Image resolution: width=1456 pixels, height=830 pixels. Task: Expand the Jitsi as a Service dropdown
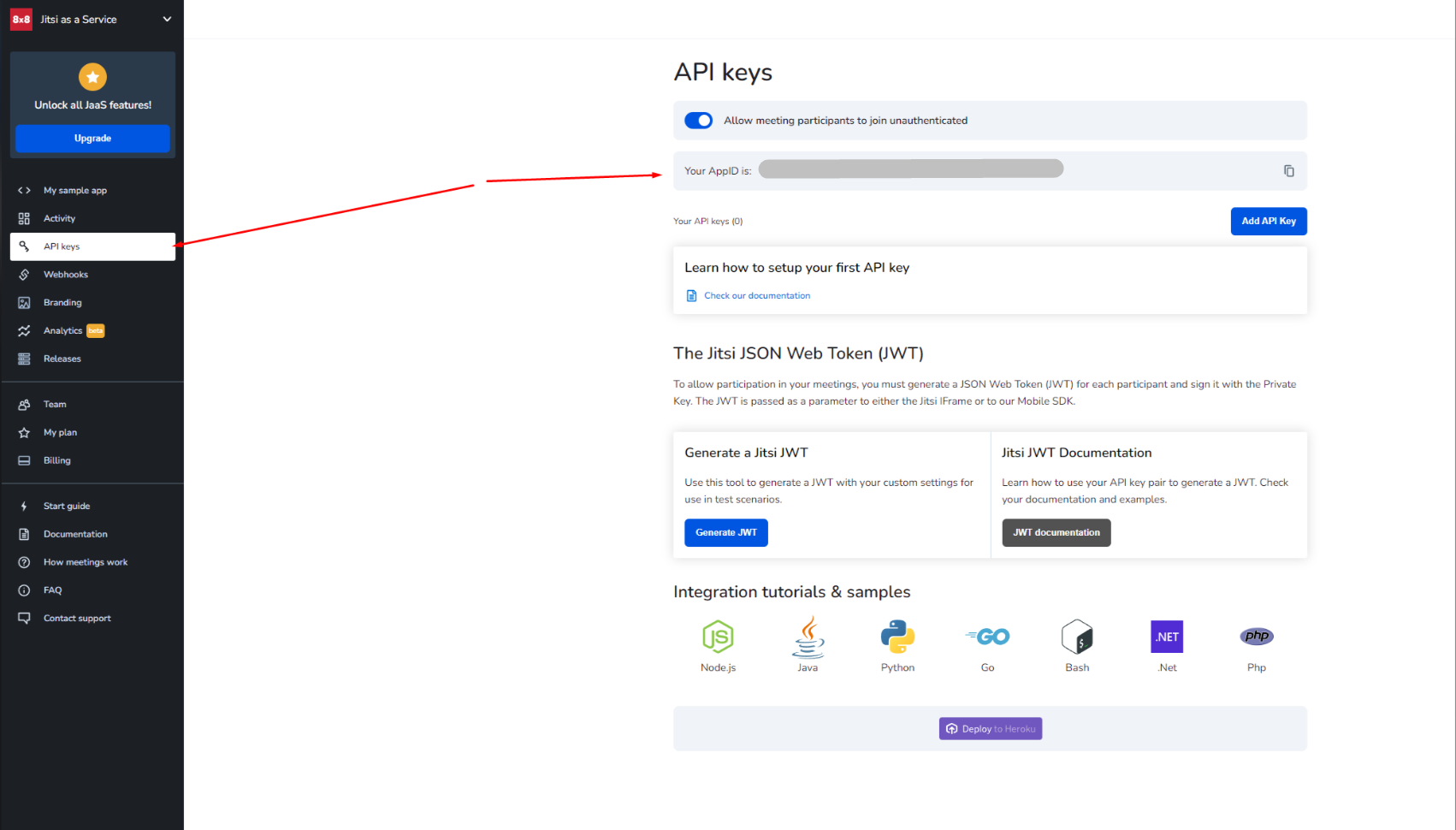(x=167, y=19)
